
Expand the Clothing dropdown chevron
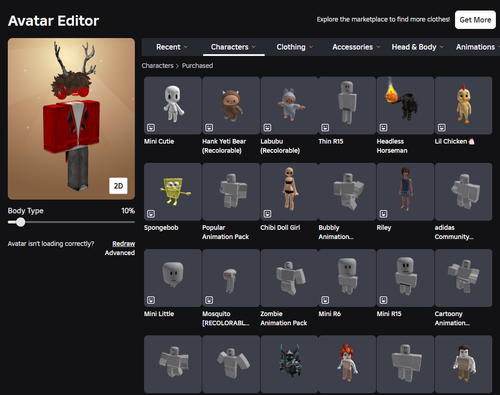click(311, 47)
